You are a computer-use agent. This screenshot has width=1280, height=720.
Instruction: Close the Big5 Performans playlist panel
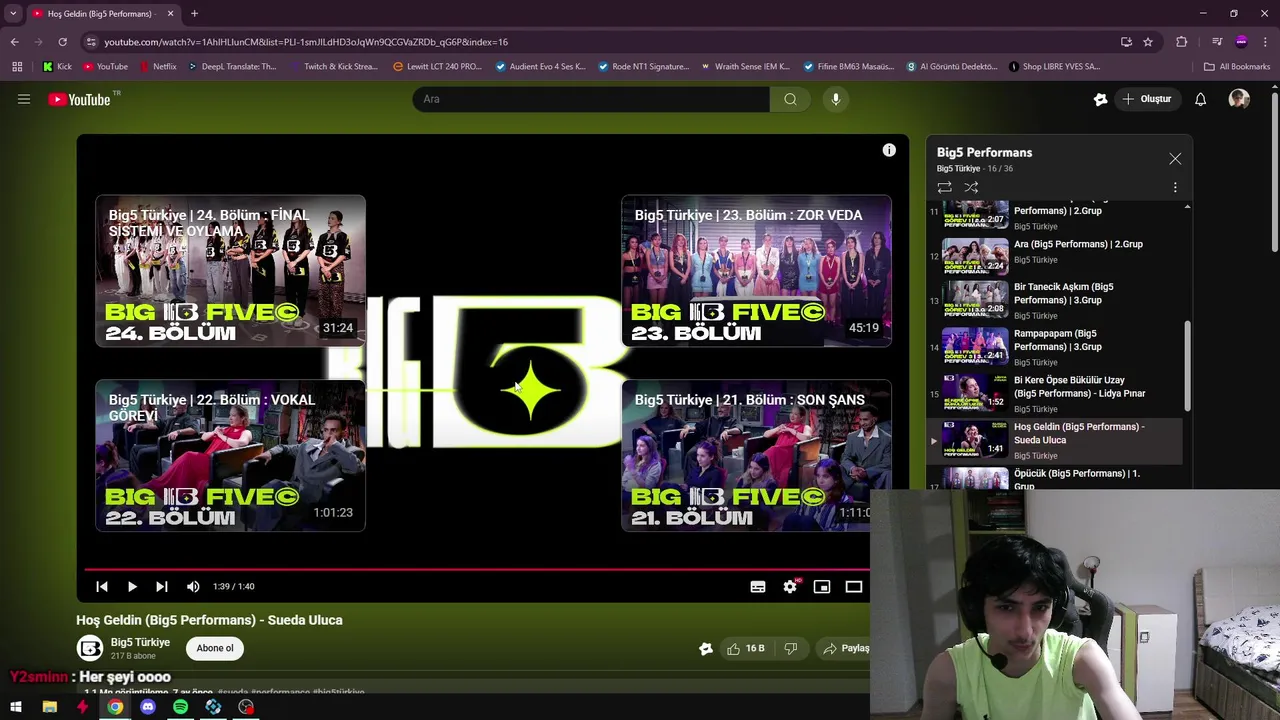coord(1175,159)
